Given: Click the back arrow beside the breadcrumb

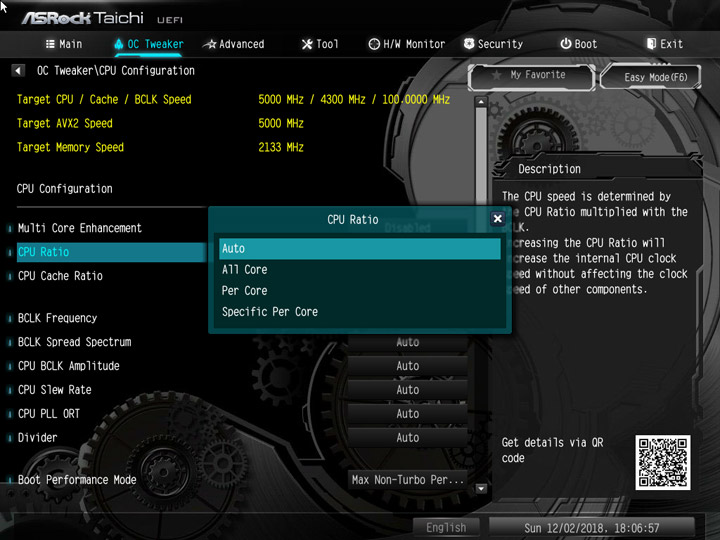Looking at the screenshot, I should tap(18, 71).
